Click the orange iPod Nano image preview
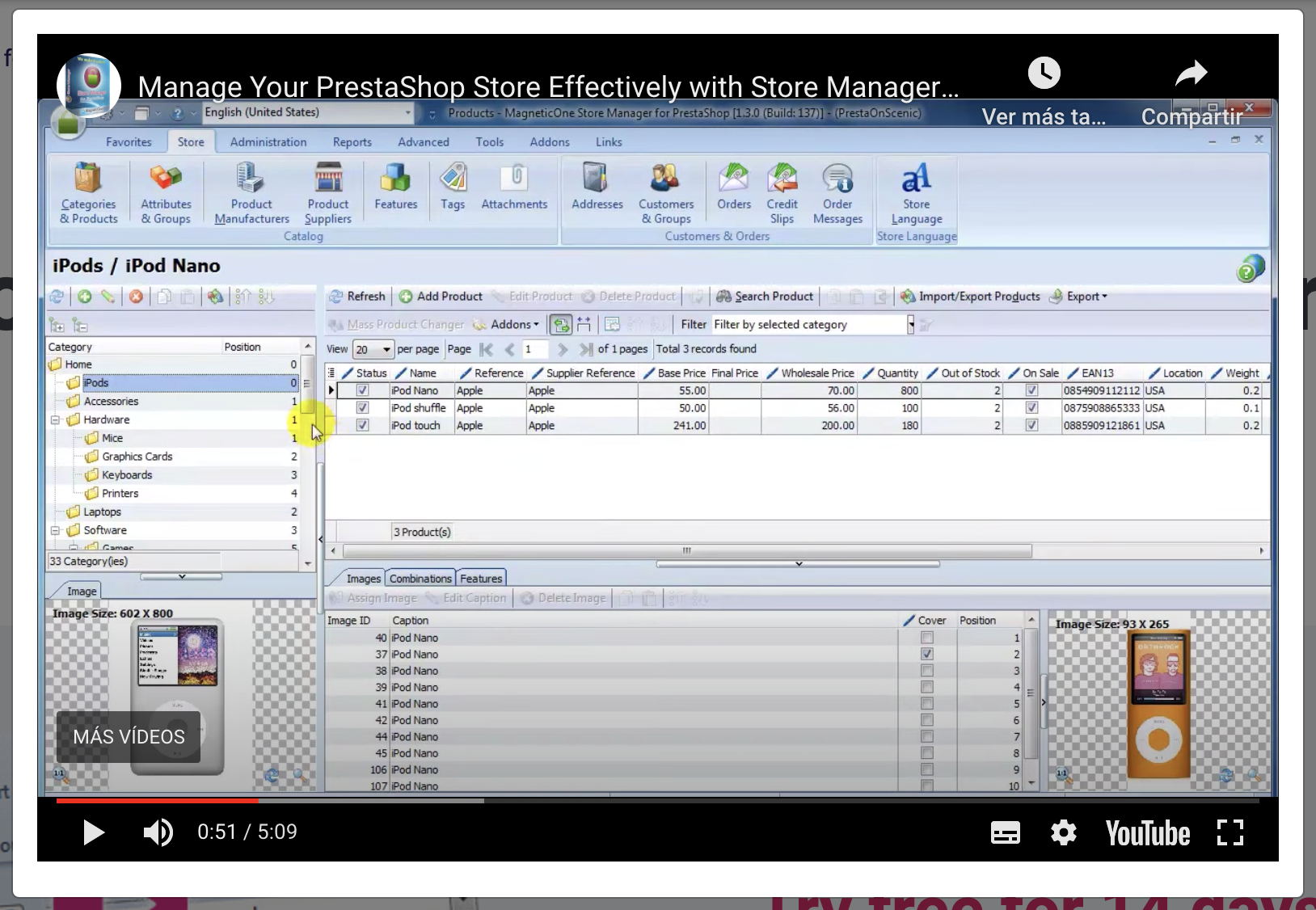The image size is (1316, 910). tap(1158, 705)
